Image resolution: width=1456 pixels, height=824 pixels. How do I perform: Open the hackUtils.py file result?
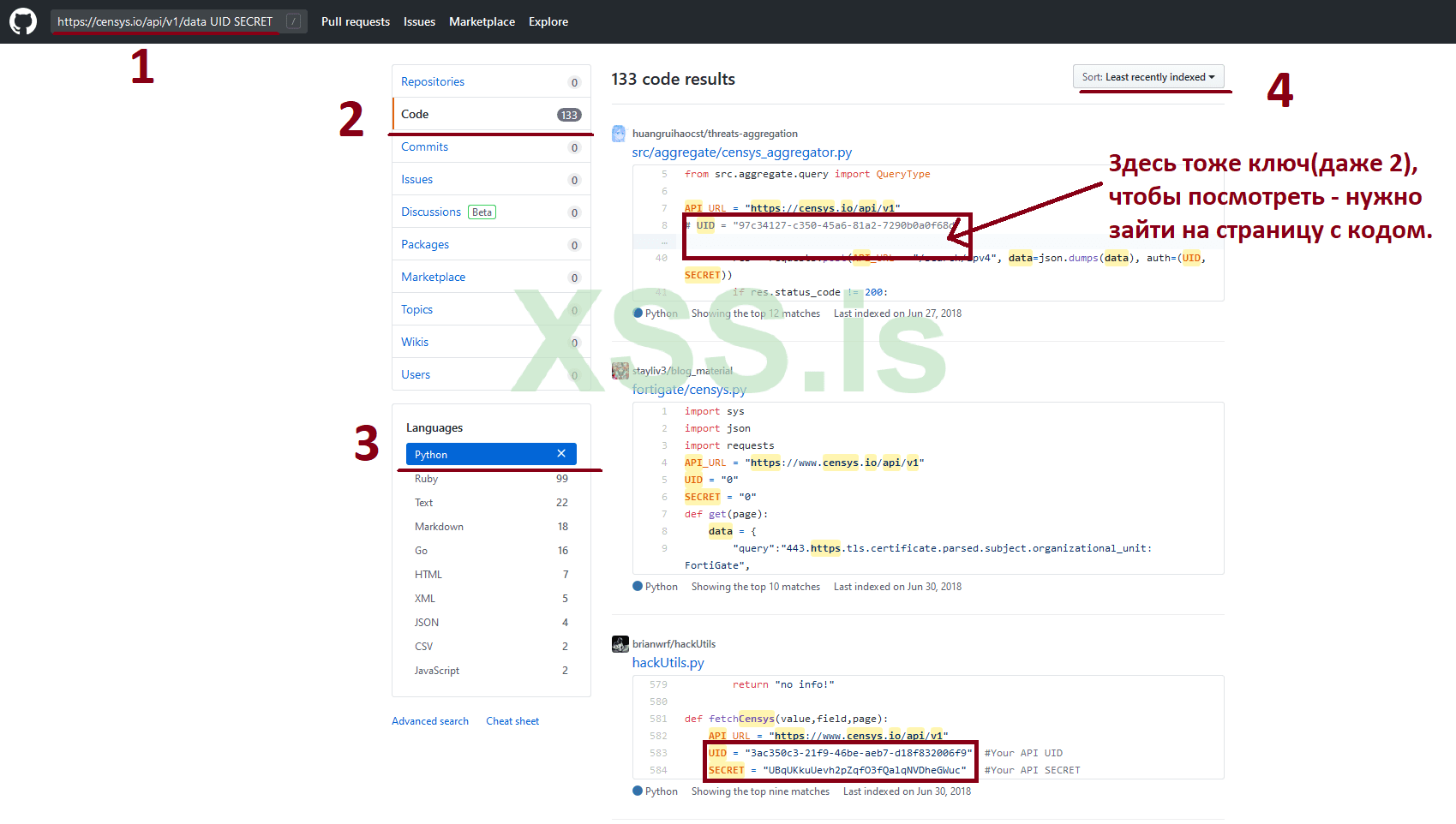coord(667,662)
